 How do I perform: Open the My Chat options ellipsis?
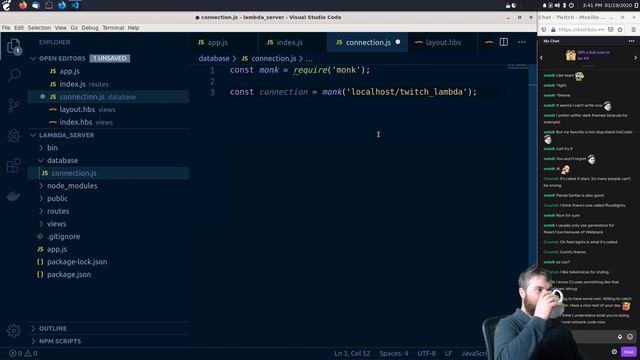(631, 41)
